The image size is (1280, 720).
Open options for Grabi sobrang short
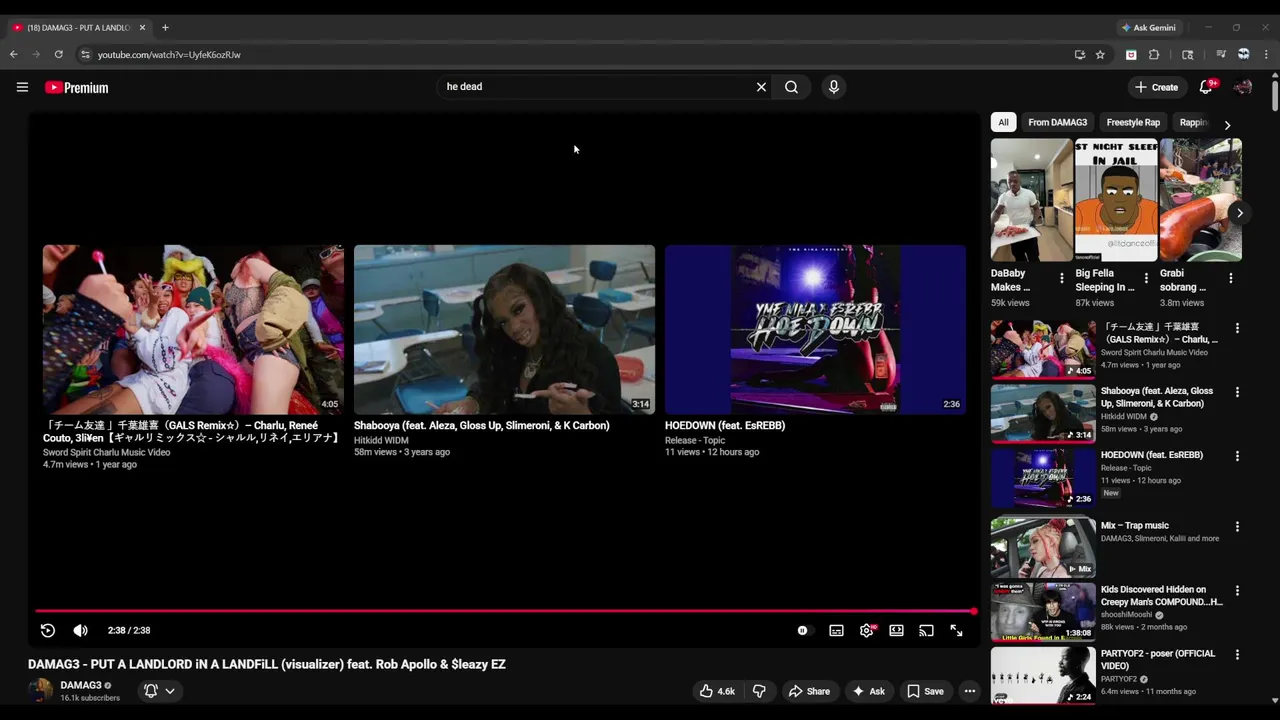pos(1230,278)
